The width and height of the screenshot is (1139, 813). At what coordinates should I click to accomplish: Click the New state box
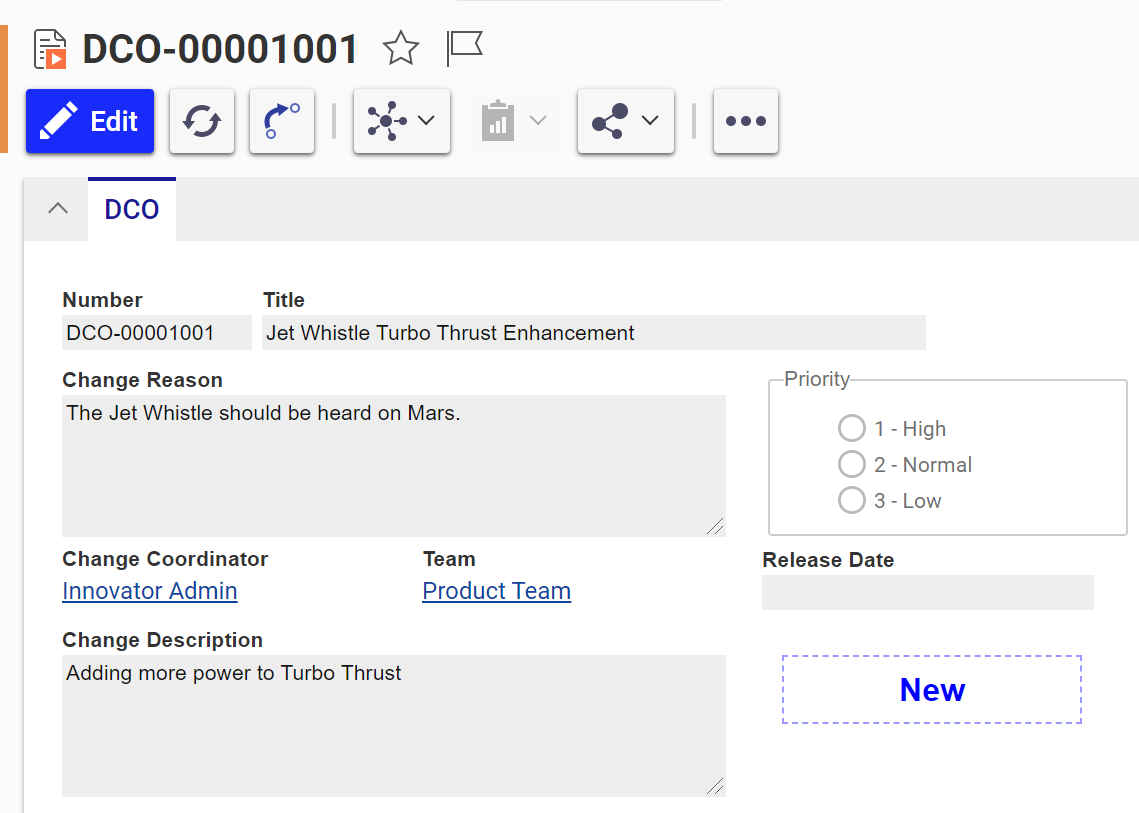[x=932, y=689]
